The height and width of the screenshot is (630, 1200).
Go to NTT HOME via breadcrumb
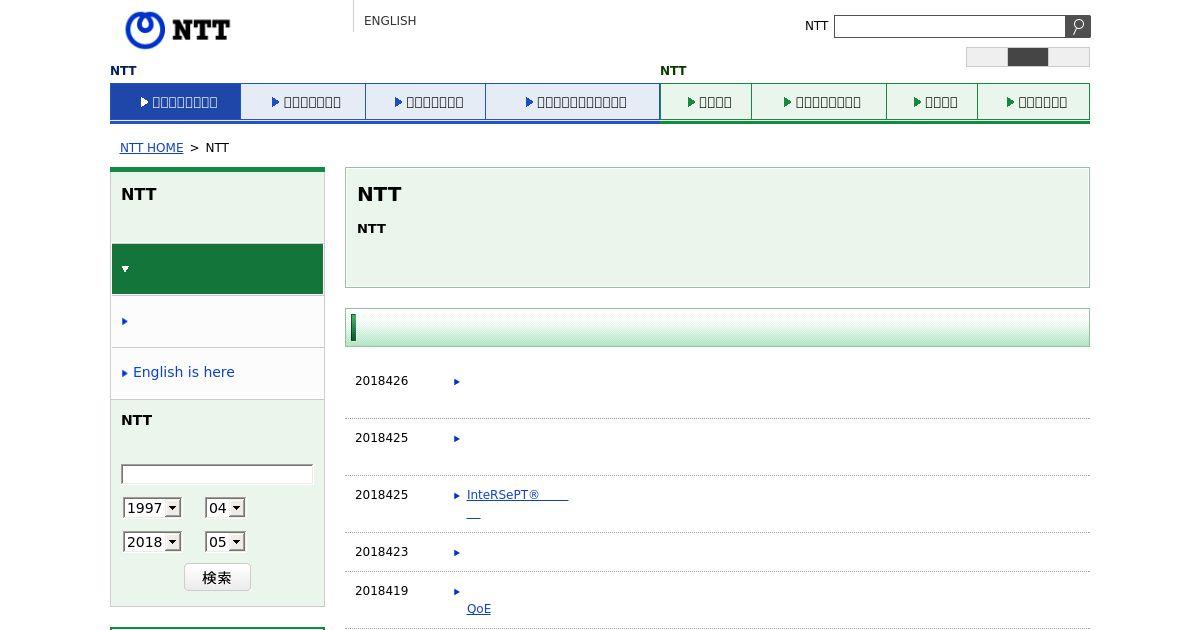click(151, 148)
